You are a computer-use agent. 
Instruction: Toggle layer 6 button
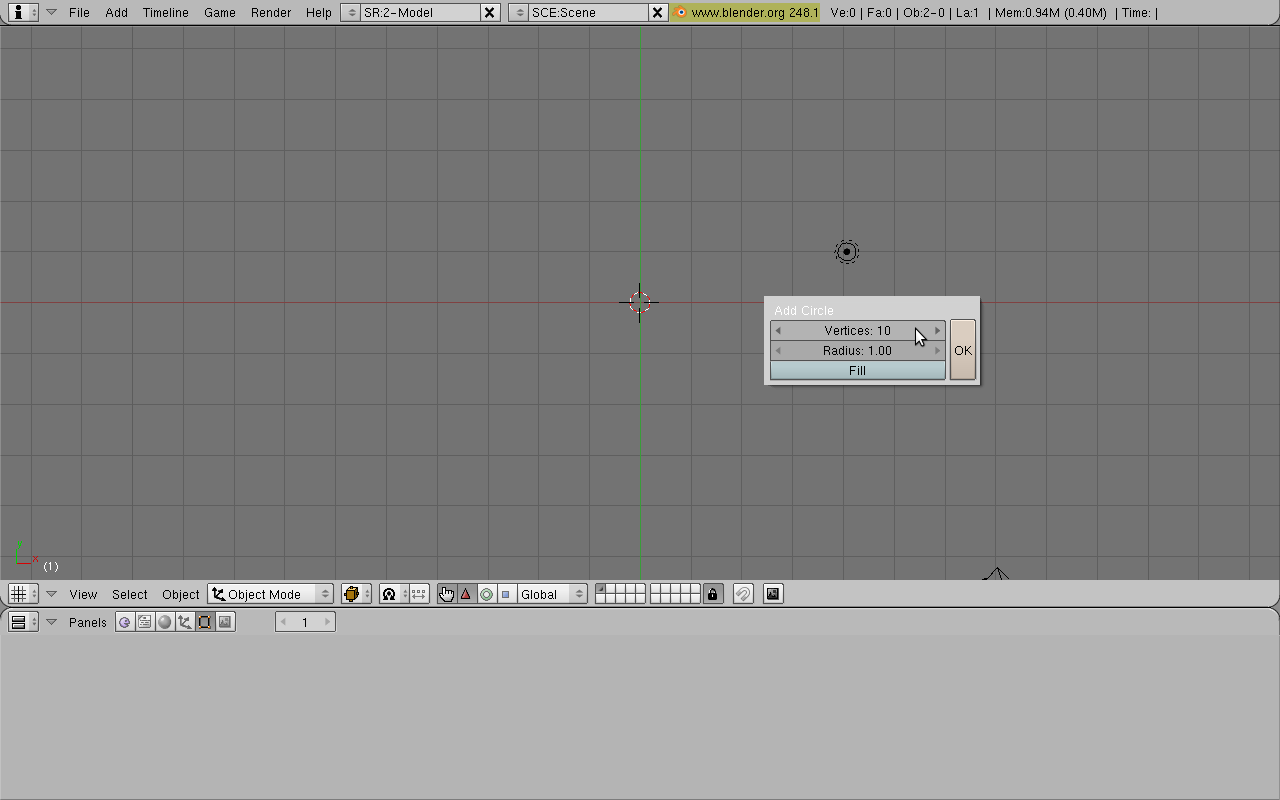tap(655, 589)
